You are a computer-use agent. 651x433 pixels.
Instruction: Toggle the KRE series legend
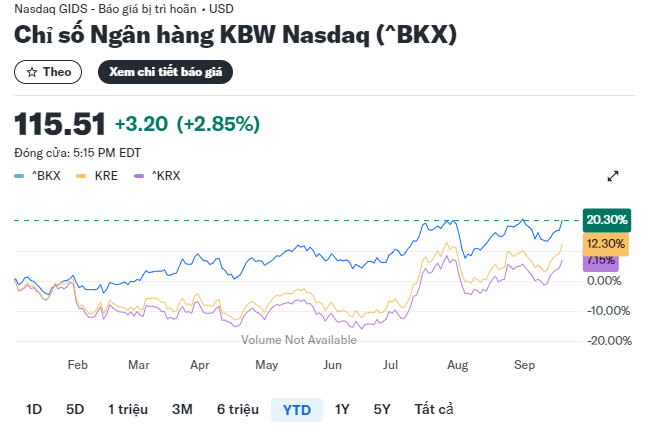coord(105,176)
